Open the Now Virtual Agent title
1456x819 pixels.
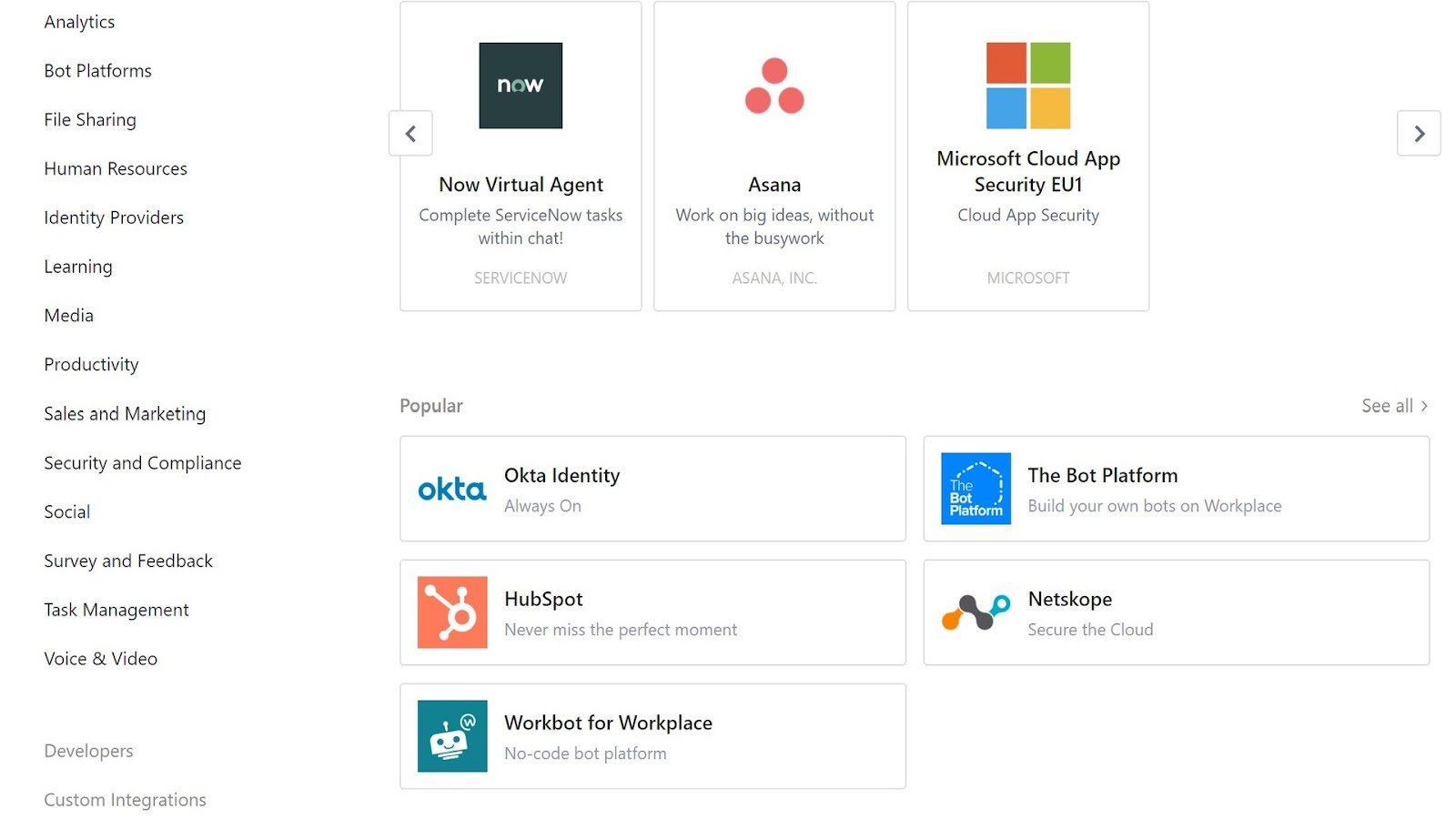click(x=521, y=185)
